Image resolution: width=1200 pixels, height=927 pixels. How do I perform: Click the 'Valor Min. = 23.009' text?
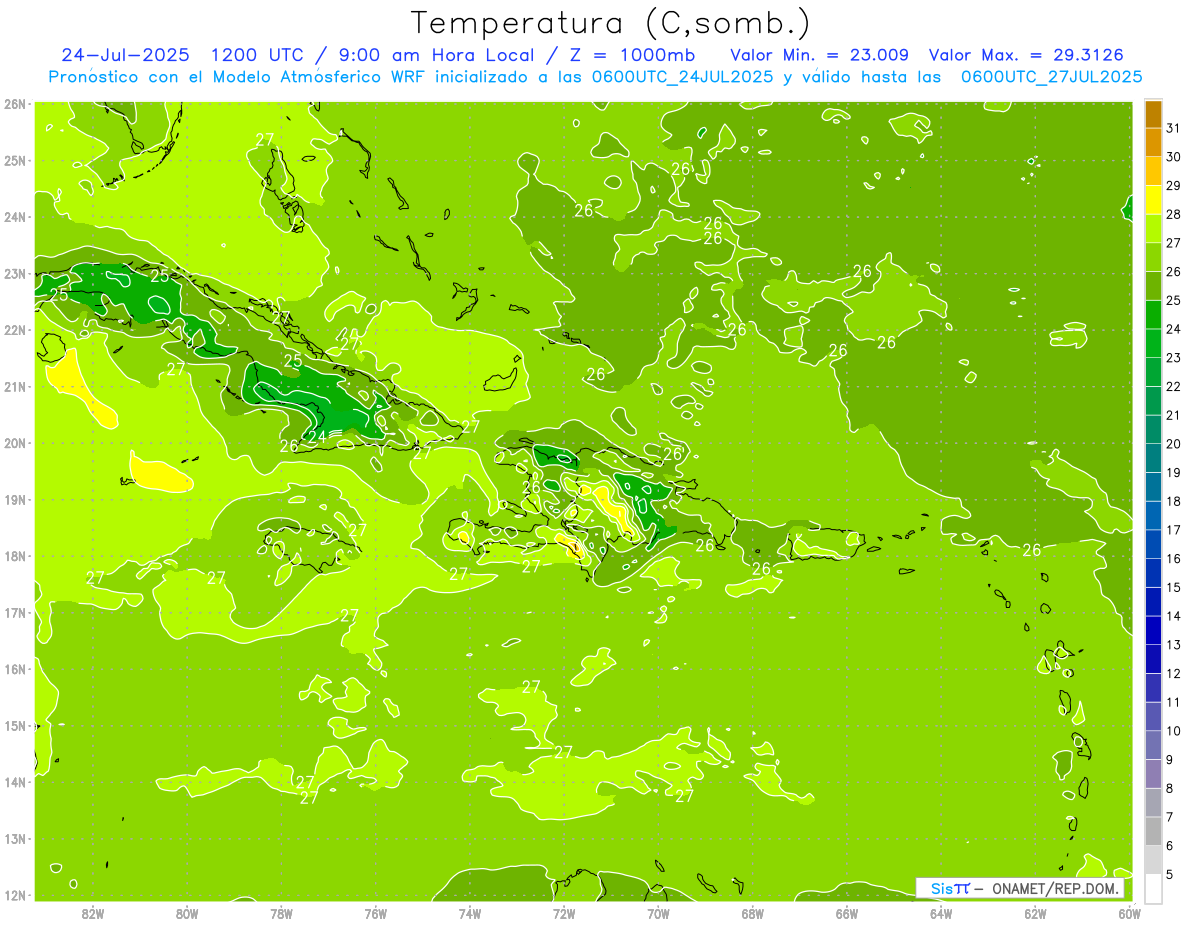point(819,55)
